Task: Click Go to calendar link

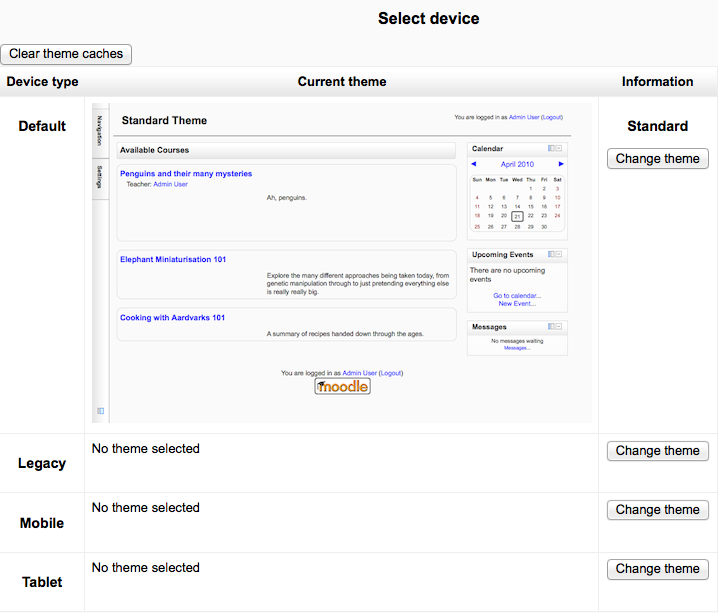Action: click(x=517, y=296)
